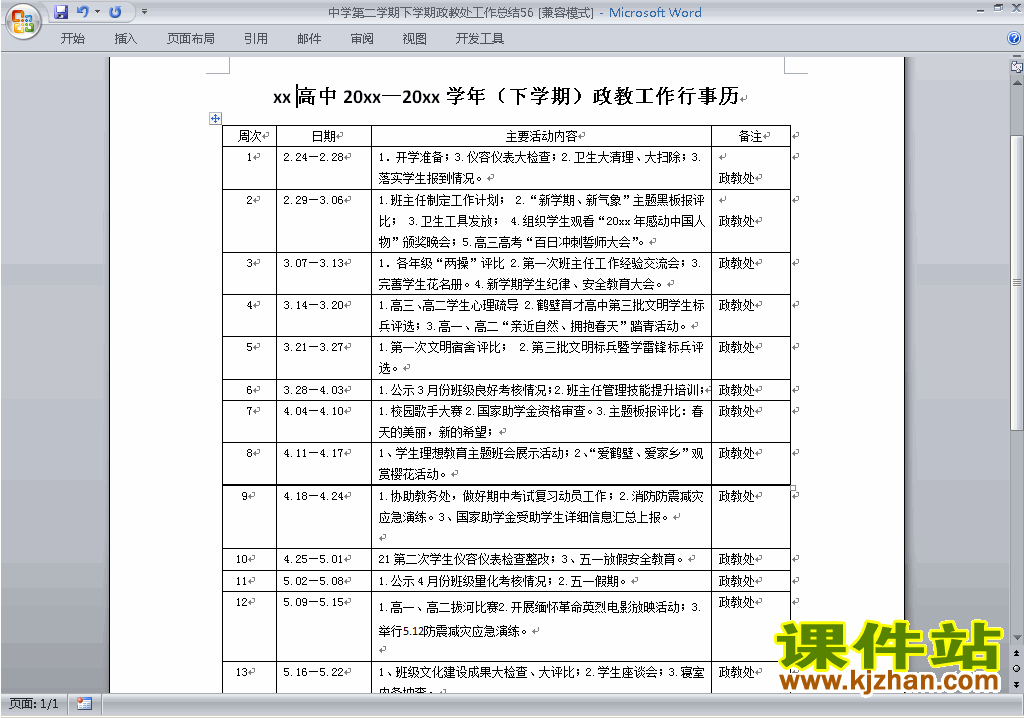Screen dimensions: 1024x718
Task: Click the document title heading text
Action: tap(506, 97)
